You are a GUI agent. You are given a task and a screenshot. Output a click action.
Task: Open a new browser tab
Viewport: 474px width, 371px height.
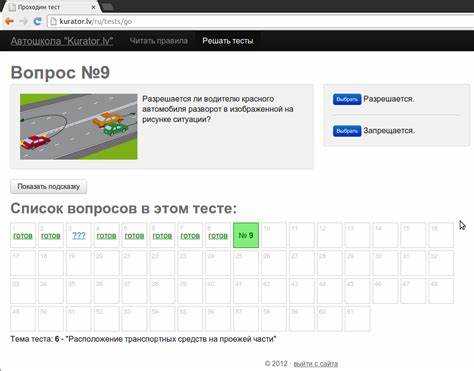click(107, 7)
